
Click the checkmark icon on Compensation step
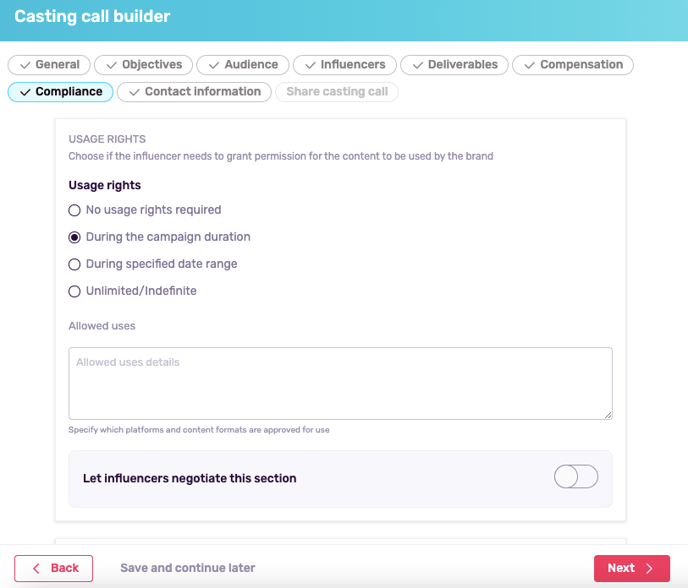pos(528,65)
